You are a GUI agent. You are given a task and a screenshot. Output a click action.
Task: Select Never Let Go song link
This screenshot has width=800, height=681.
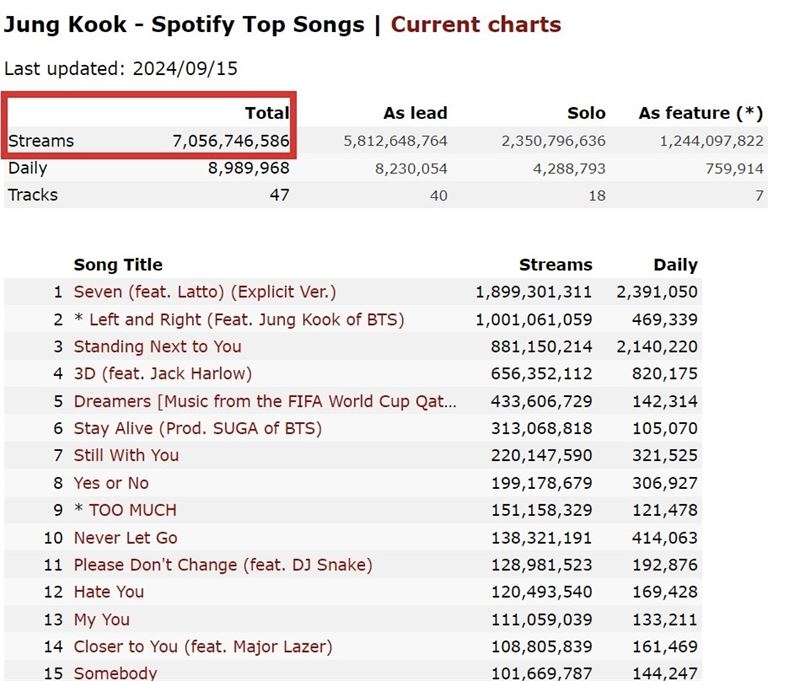[x=125, y=538]
